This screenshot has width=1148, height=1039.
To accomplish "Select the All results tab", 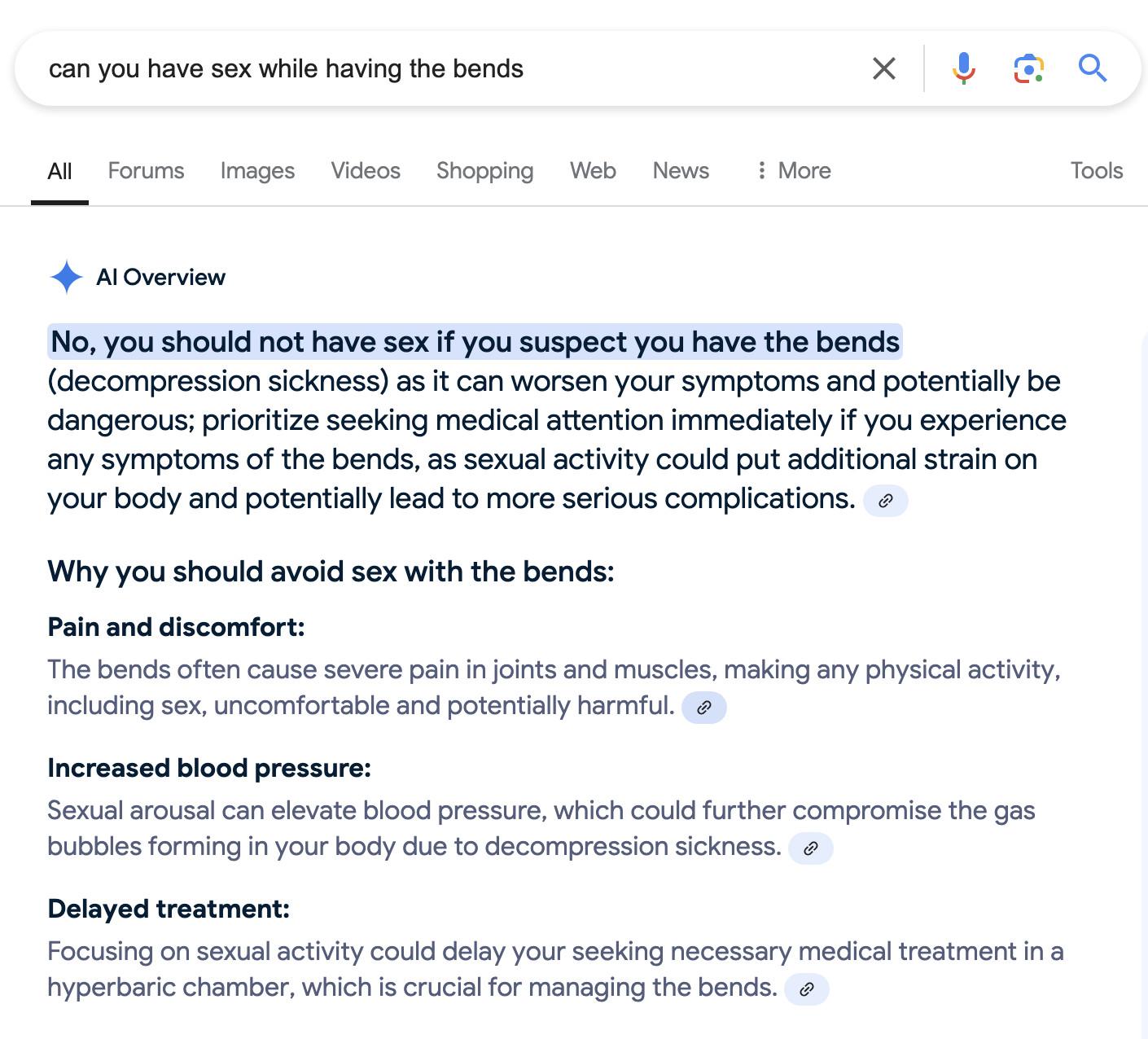I will point(59,171).
